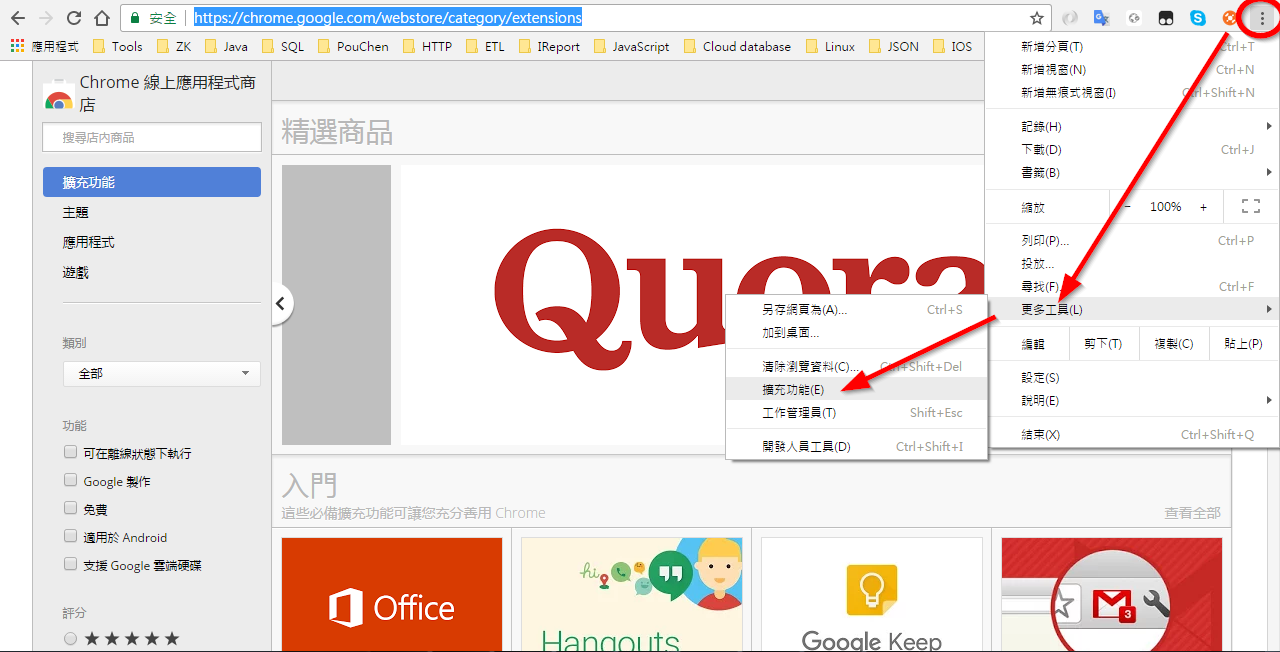Open the ETL bookmark folder

485,46
